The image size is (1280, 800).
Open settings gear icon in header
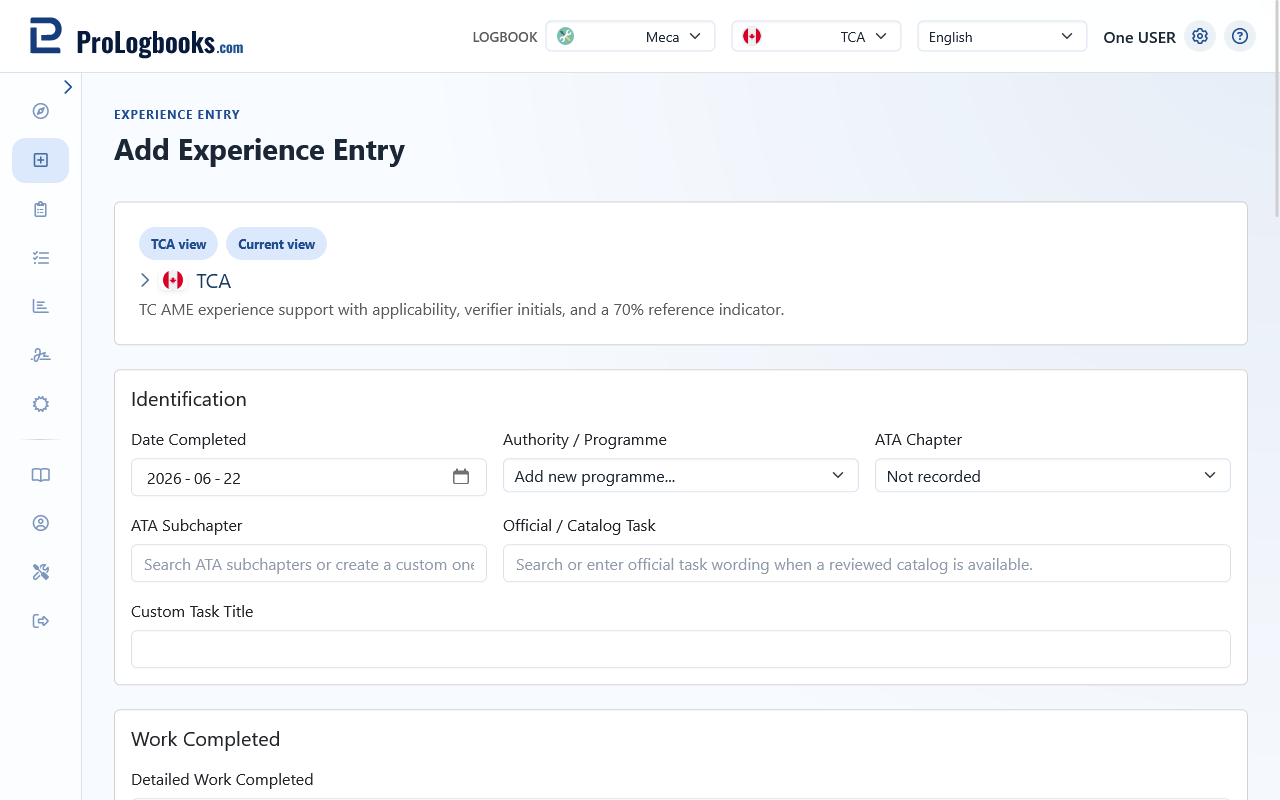1200,36
